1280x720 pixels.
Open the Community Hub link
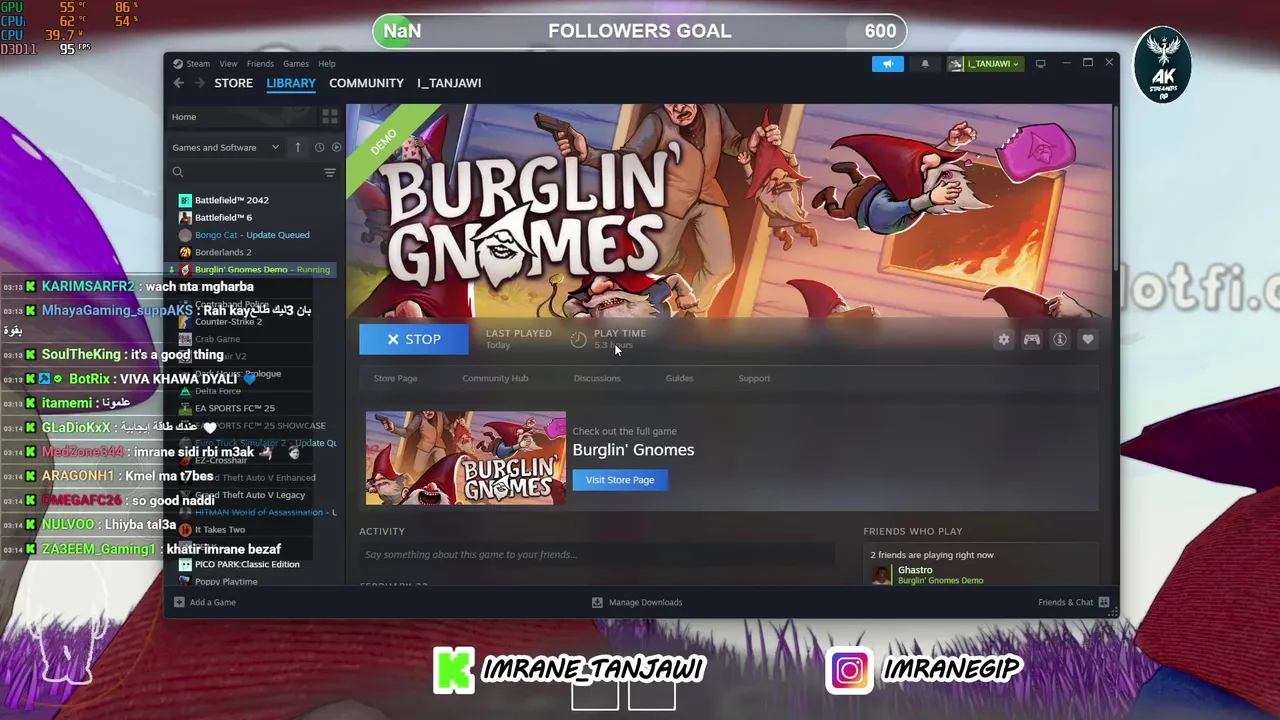pyautogui.click(x=495, y=378)
